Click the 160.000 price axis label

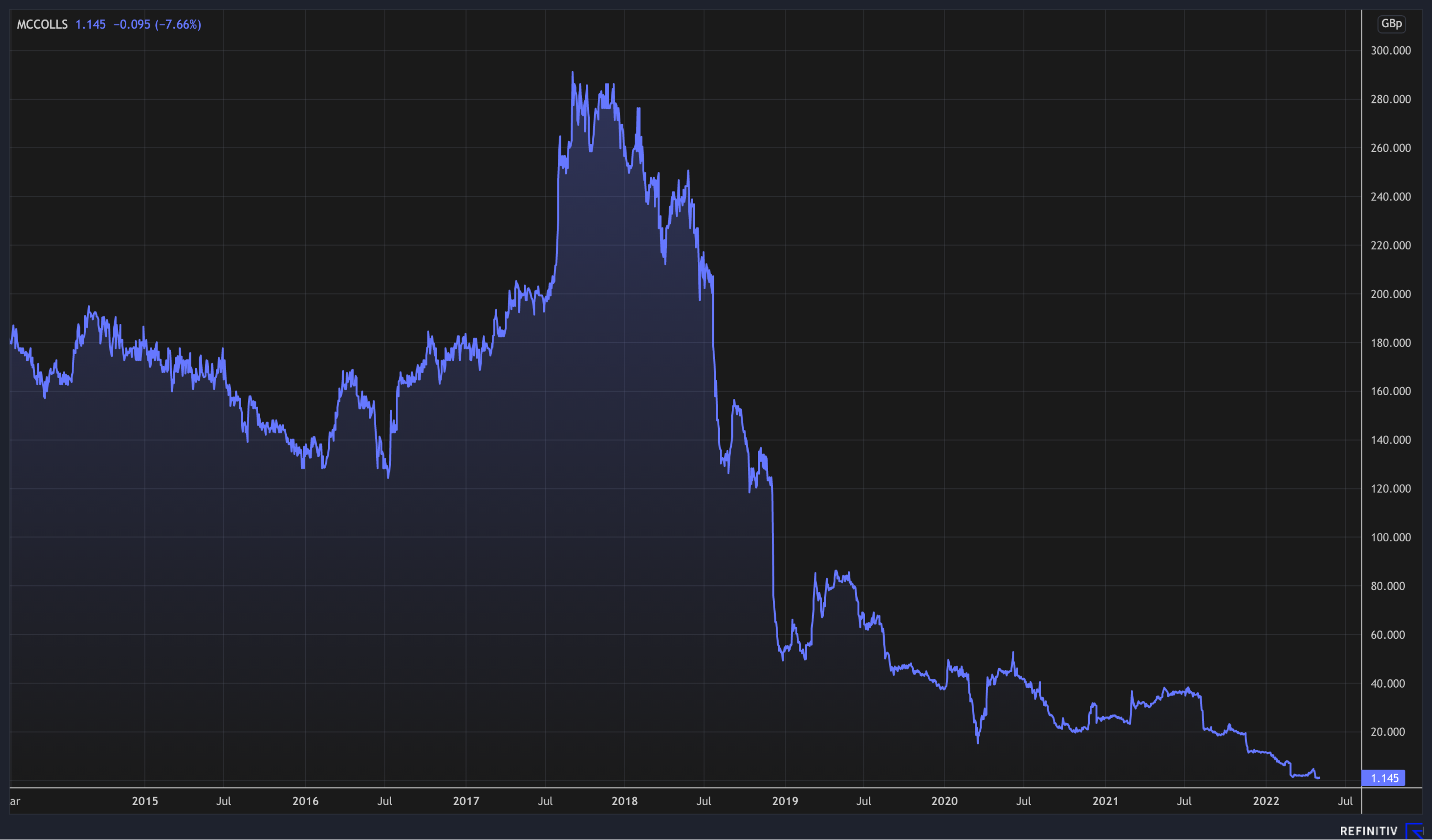[1391, 391]
